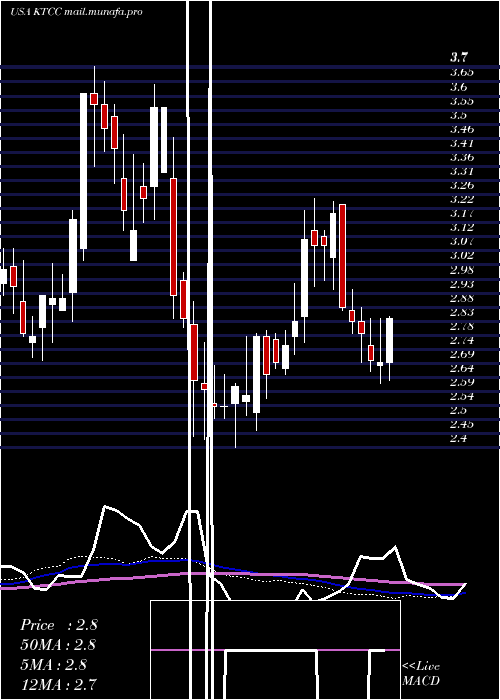500x700 pixels.
Task: Click the 3.46 price axis label
Action: (x=462, y=129)
